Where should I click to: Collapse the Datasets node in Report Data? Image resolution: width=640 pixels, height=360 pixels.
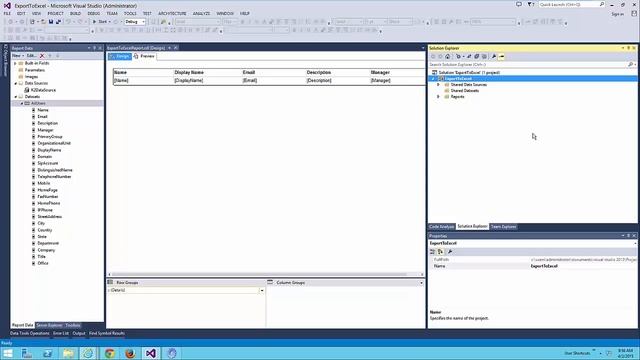(16, 97)
